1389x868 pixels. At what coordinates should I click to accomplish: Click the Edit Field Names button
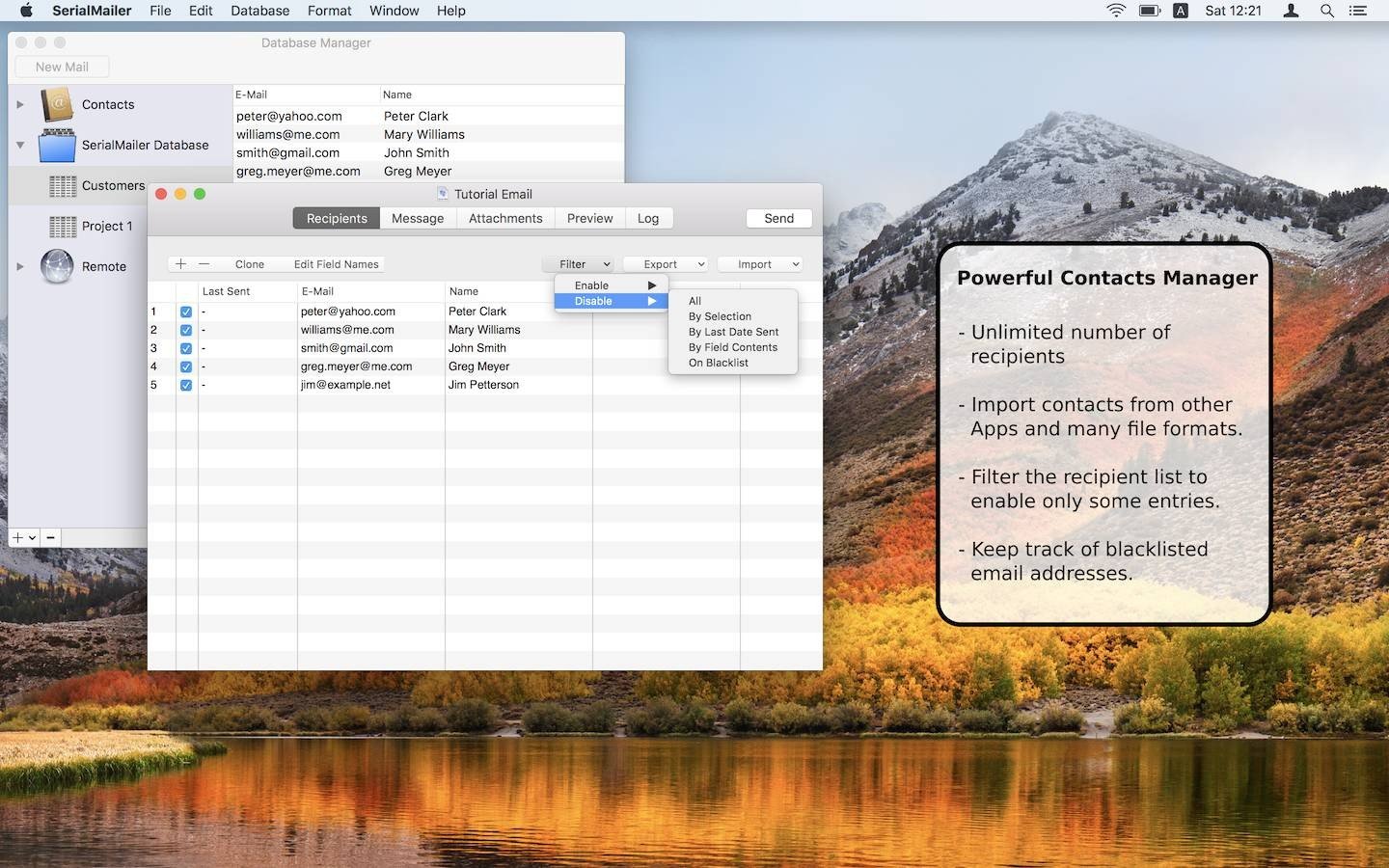pos(336,264)
